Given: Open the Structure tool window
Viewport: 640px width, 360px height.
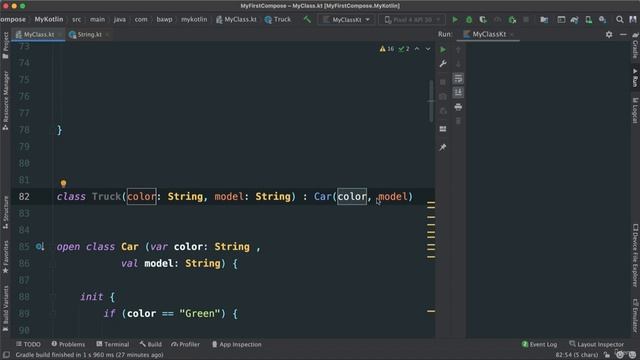Looking at the screenshot, I should pos(5,212).
